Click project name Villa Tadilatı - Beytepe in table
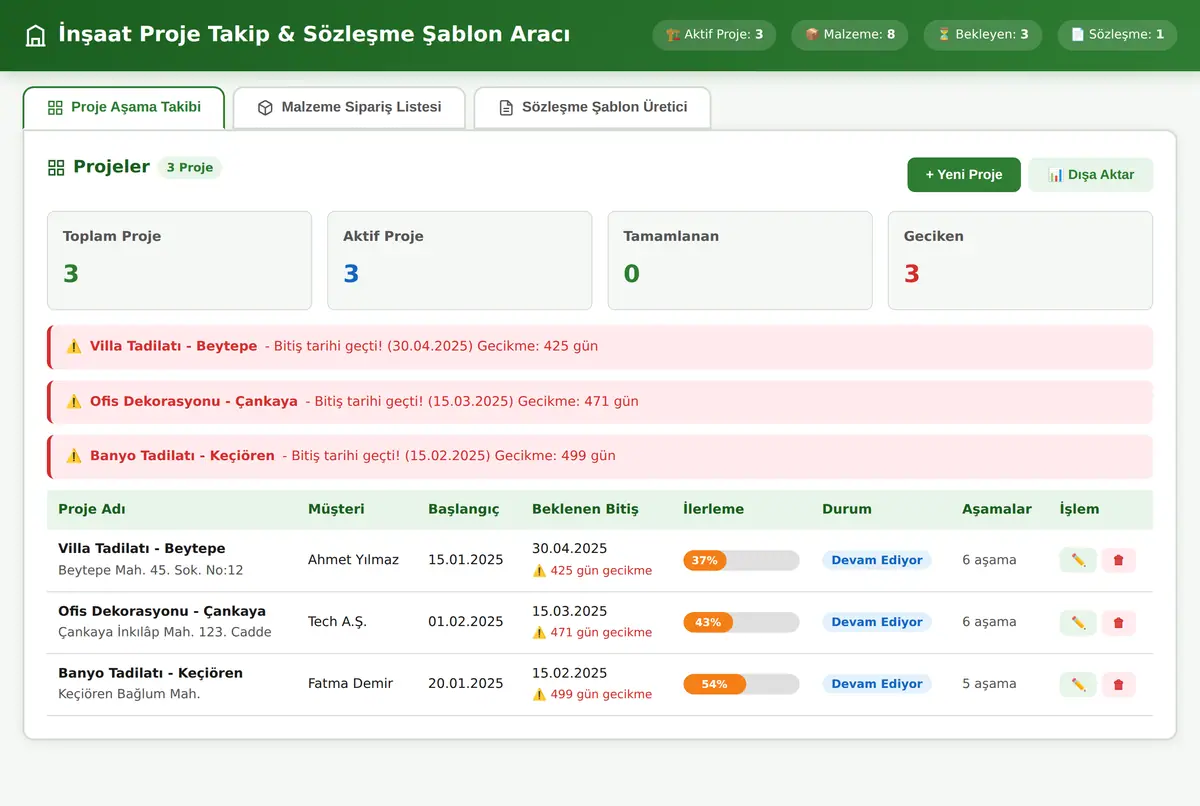This screenshot has width=1200, height=806. coord(142,549)
